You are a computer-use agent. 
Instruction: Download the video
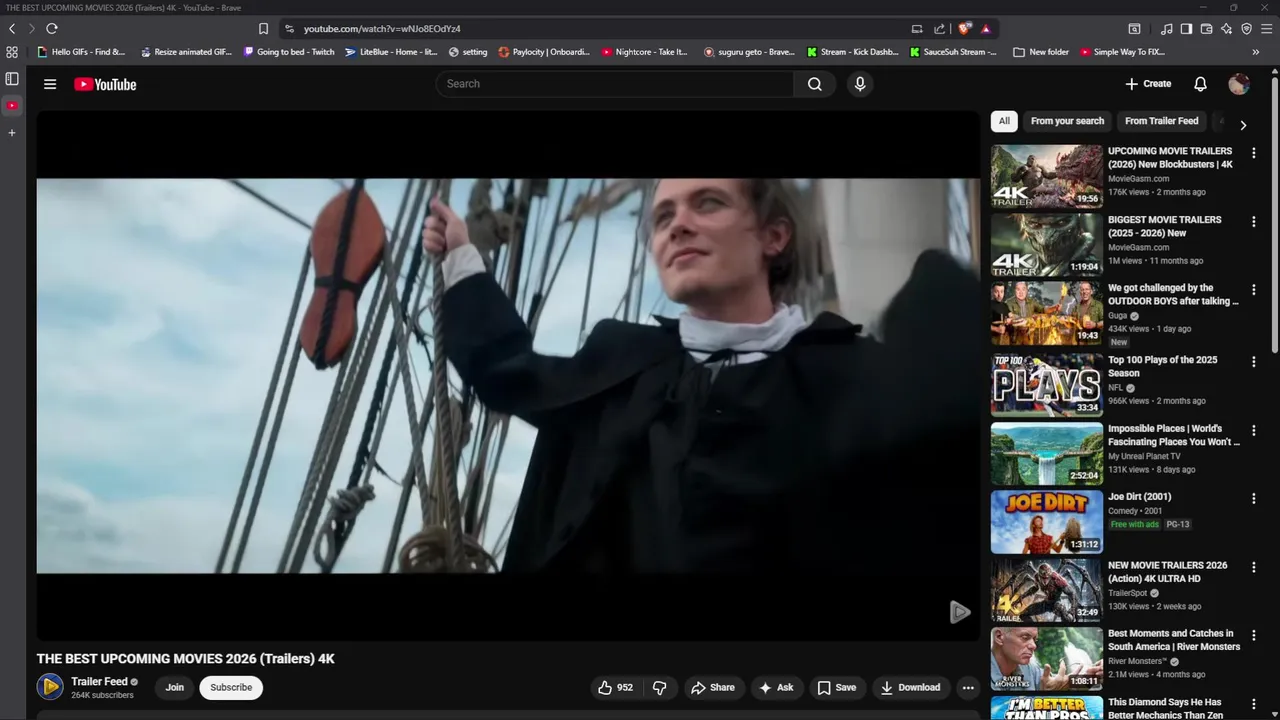pyautogui.click(x=910, y=687)
